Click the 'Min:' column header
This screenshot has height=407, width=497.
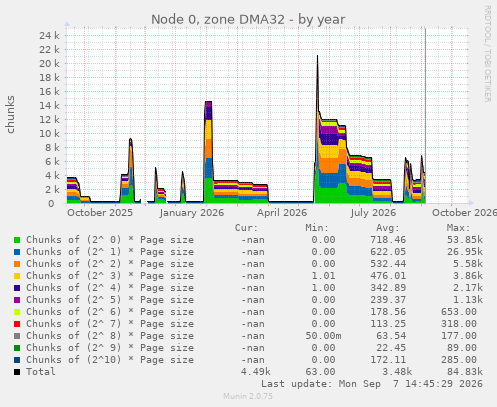coord(317,228)
